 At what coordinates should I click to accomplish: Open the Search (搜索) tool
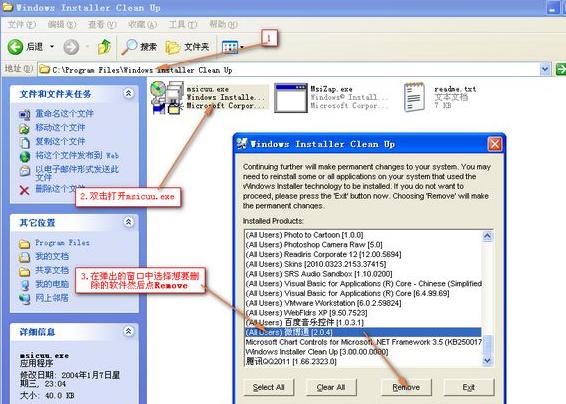tap(139, 47)
